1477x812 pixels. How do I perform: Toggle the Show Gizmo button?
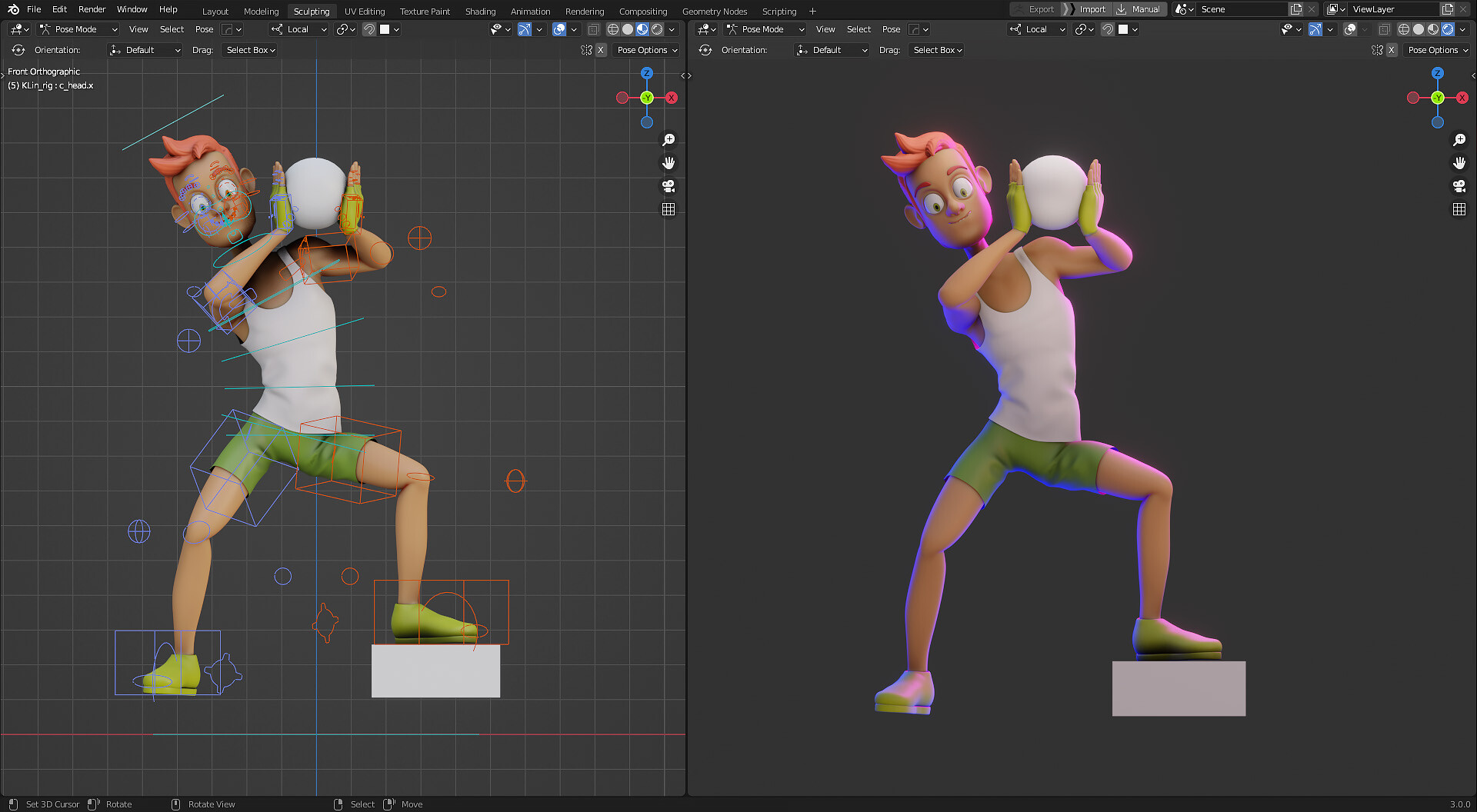tap(525, 29)
